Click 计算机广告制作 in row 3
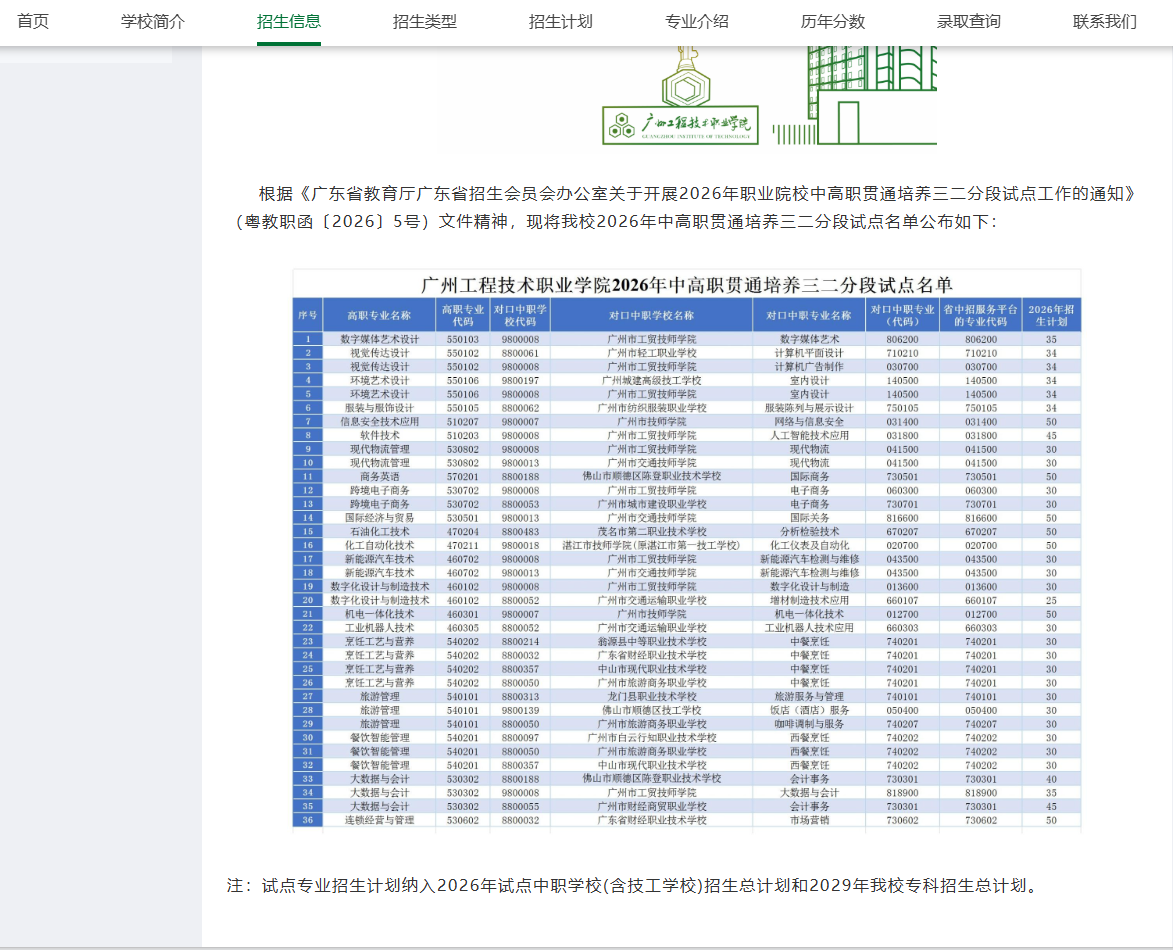This screenshot has height=950, width=1173. [809, 367]
